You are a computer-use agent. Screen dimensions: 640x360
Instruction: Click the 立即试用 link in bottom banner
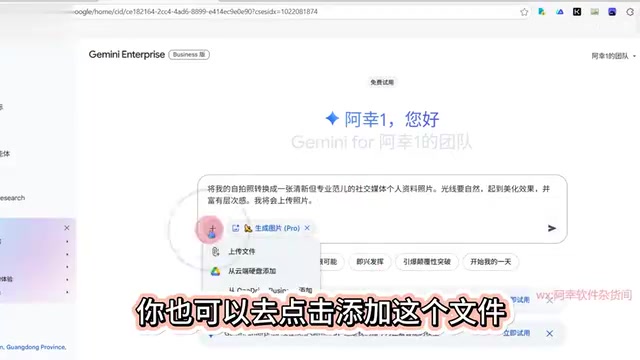516,333
